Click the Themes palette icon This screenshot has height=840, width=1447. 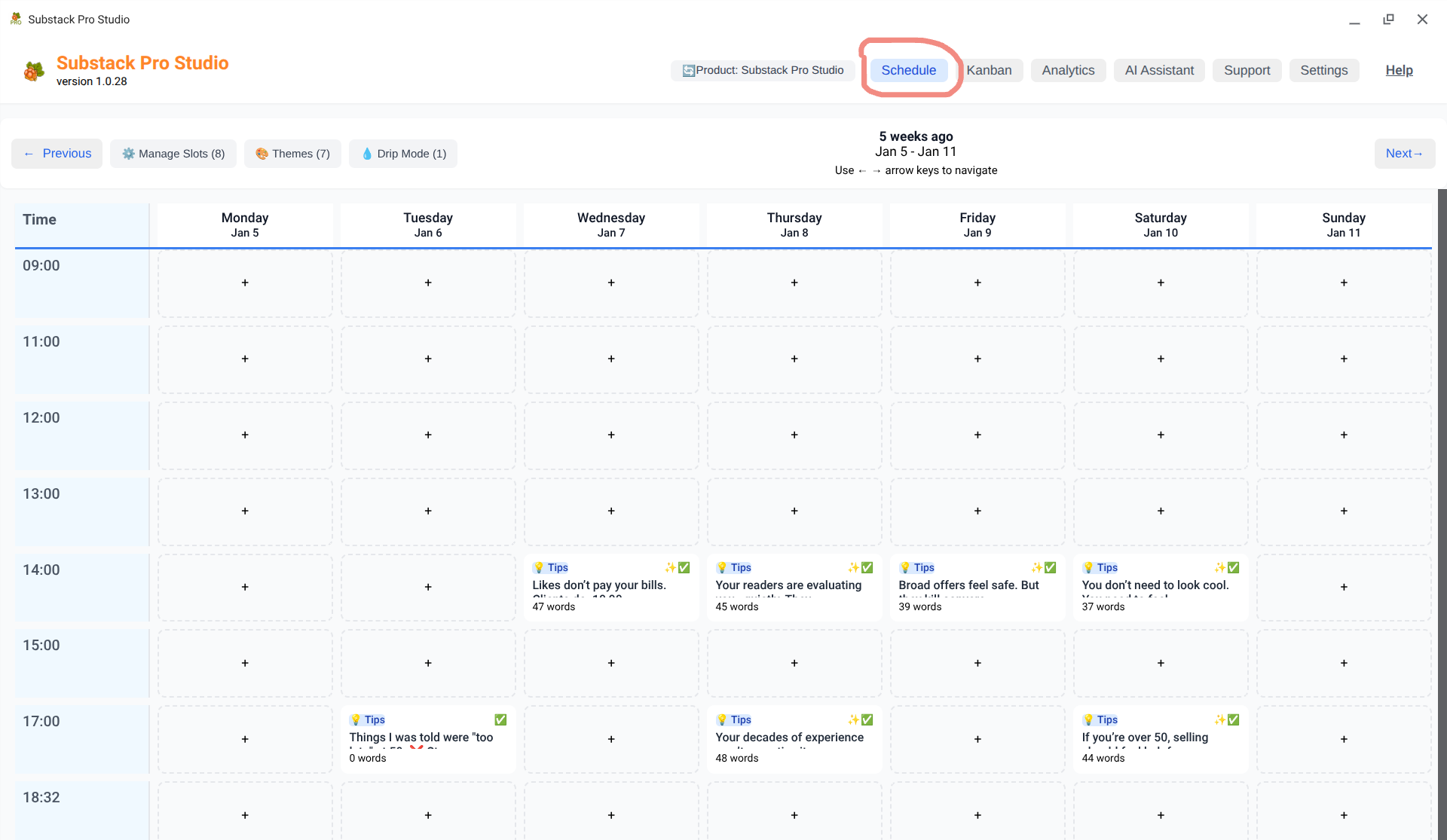262,154
